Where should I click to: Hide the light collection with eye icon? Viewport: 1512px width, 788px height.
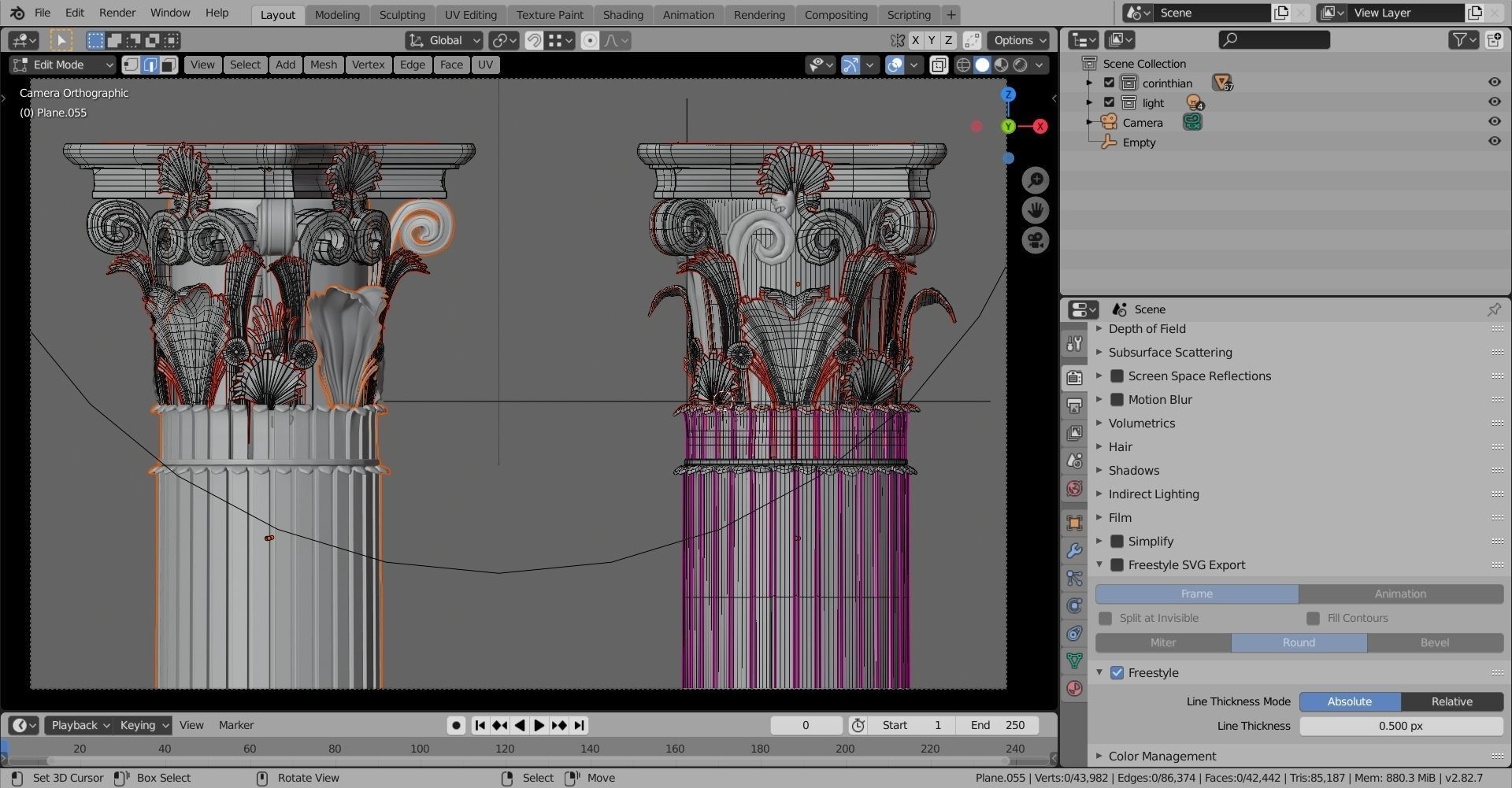(1494, 102)
